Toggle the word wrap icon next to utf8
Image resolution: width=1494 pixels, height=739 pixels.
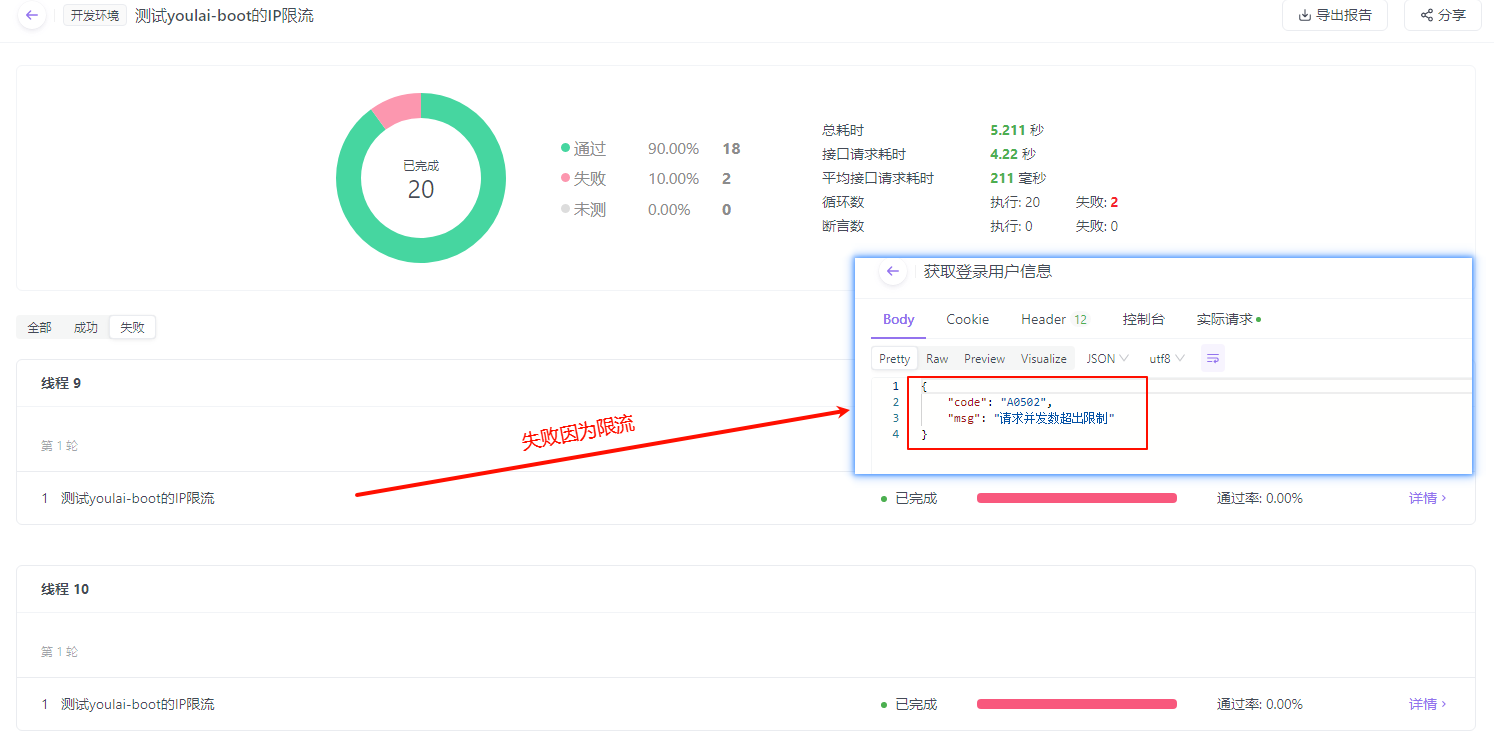point(1213,358)
